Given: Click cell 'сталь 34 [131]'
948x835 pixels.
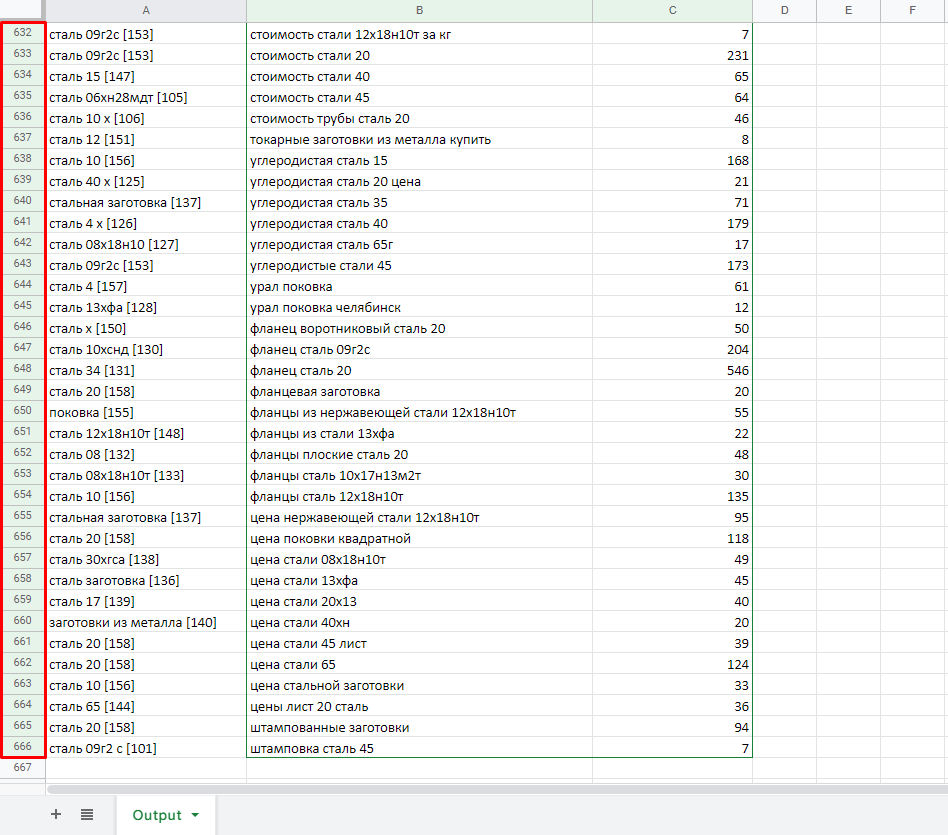Looking at the screenshot, I should [x=146, y=371].
